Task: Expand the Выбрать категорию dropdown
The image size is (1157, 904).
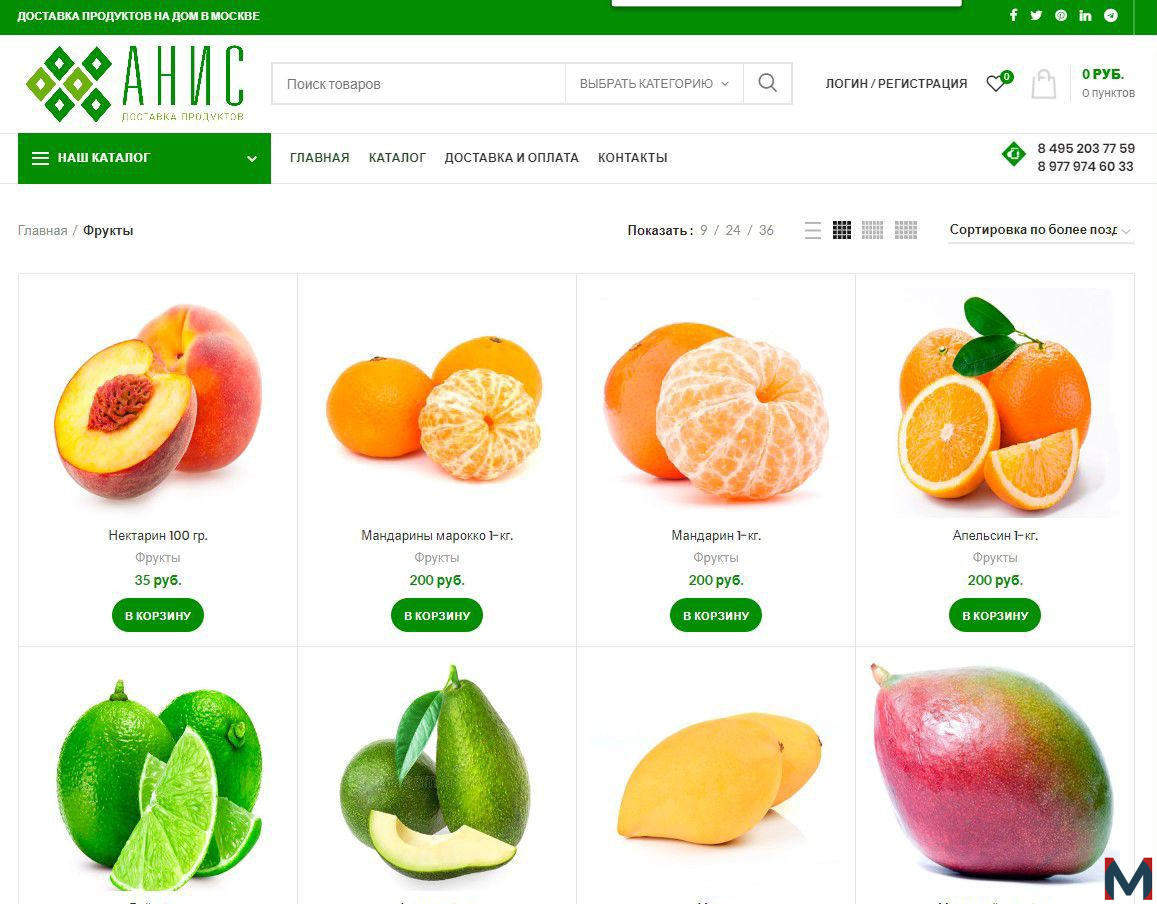Action: click(654, 83)
